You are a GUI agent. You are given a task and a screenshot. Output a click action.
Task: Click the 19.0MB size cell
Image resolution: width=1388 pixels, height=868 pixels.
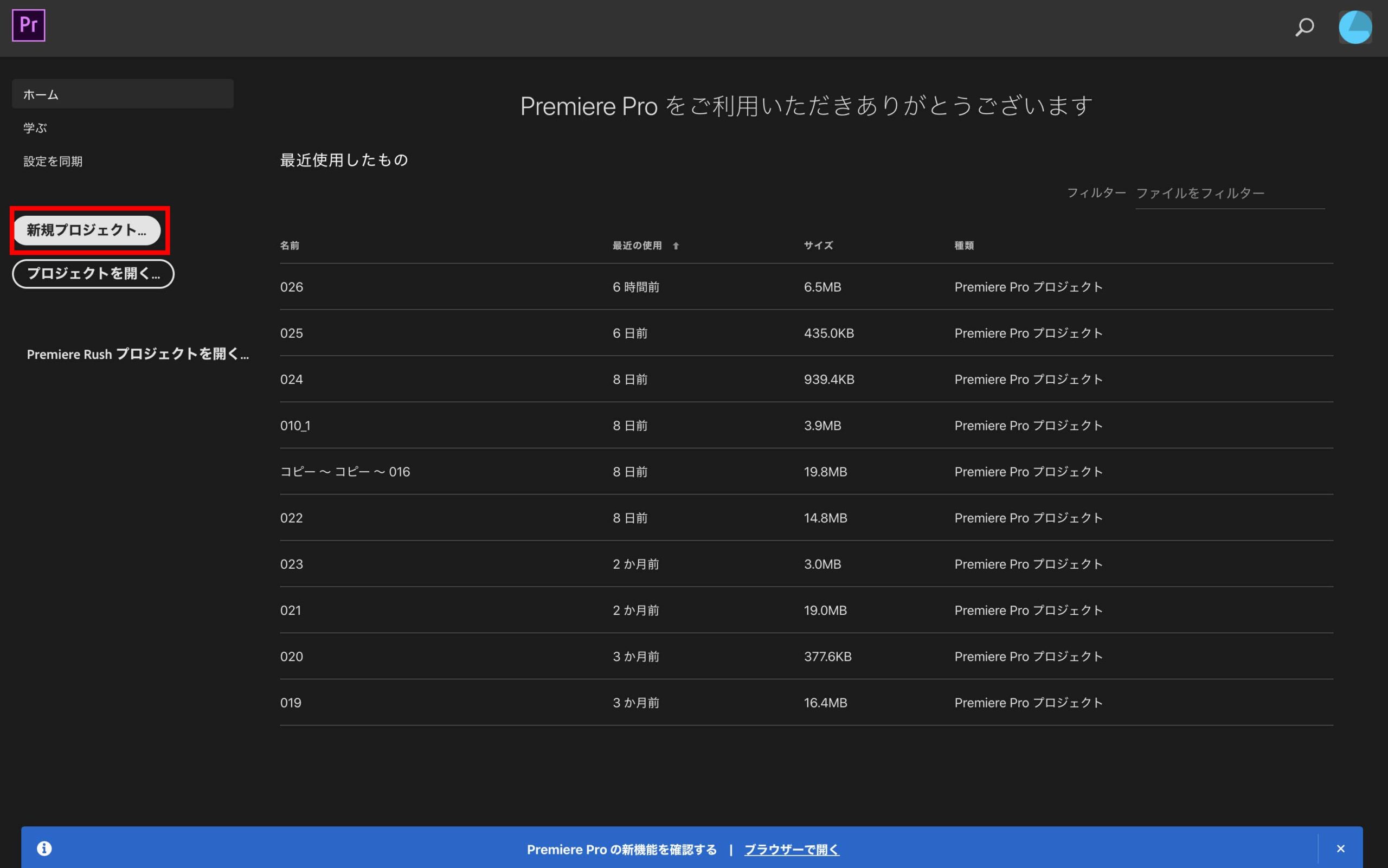[825, 610]
